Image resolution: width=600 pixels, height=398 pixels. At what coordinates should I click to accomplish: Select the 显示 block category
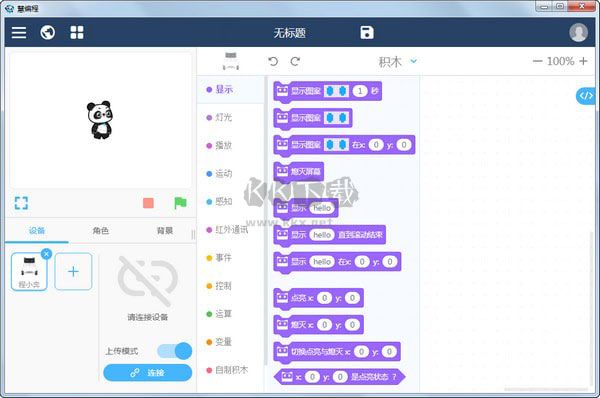(230, 90)
